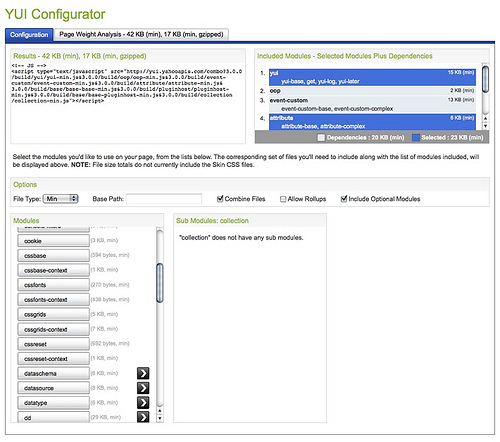Click the event-custom included module row
Screen dimensions: 500x442
[372, 104]
